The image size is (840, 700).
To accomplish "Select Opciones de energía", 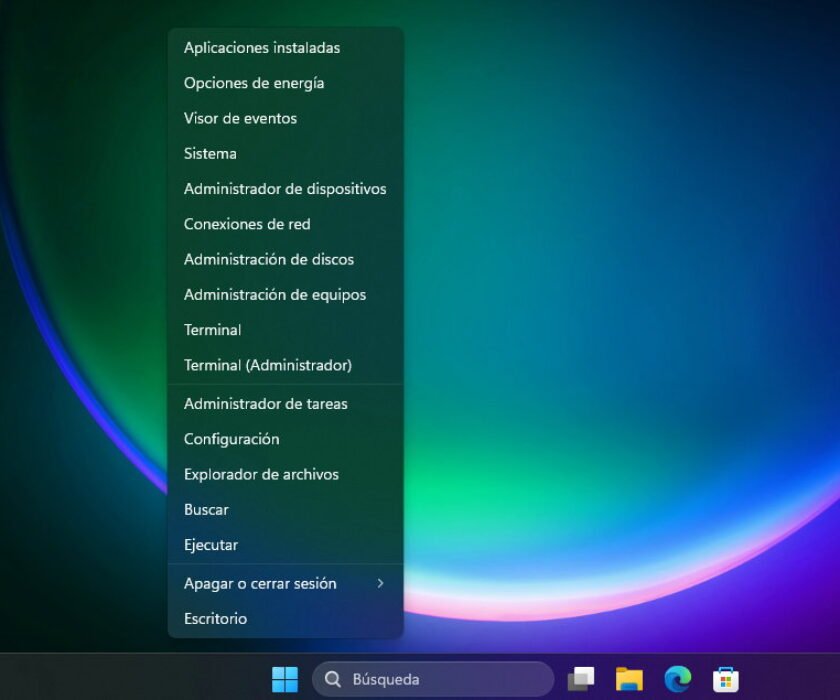I will point(286,83).
